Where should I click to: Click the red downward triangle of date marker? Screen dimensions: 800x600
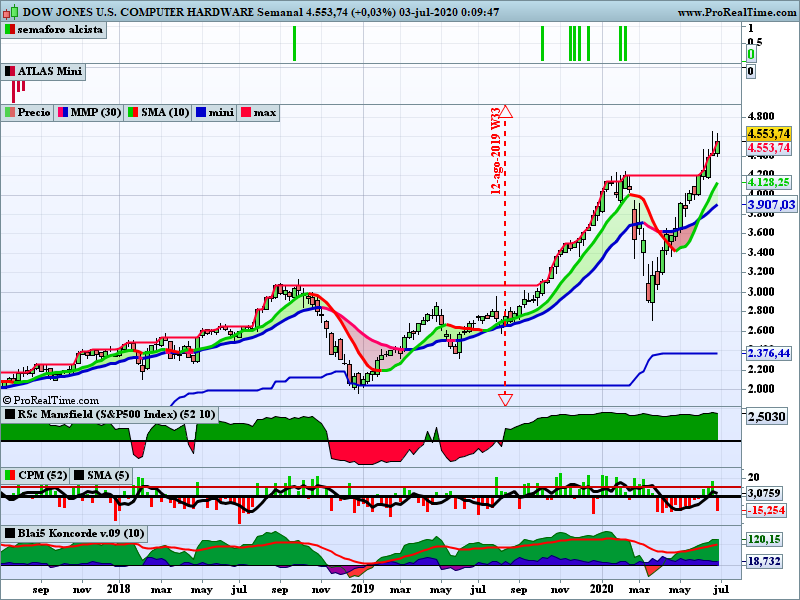[505, 399]
